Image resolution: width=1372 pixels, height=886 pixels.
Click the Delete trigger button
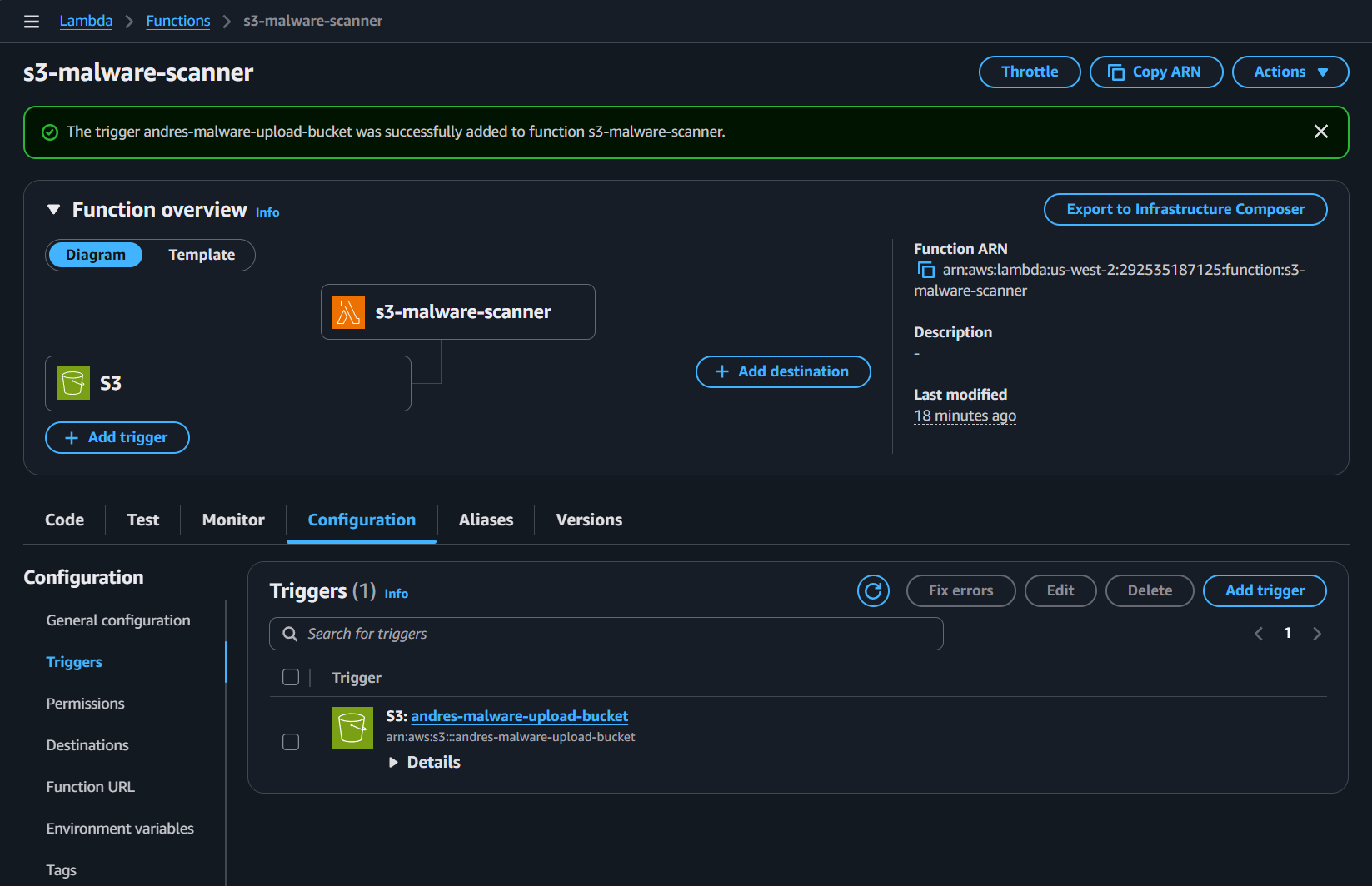[1150, 591]
